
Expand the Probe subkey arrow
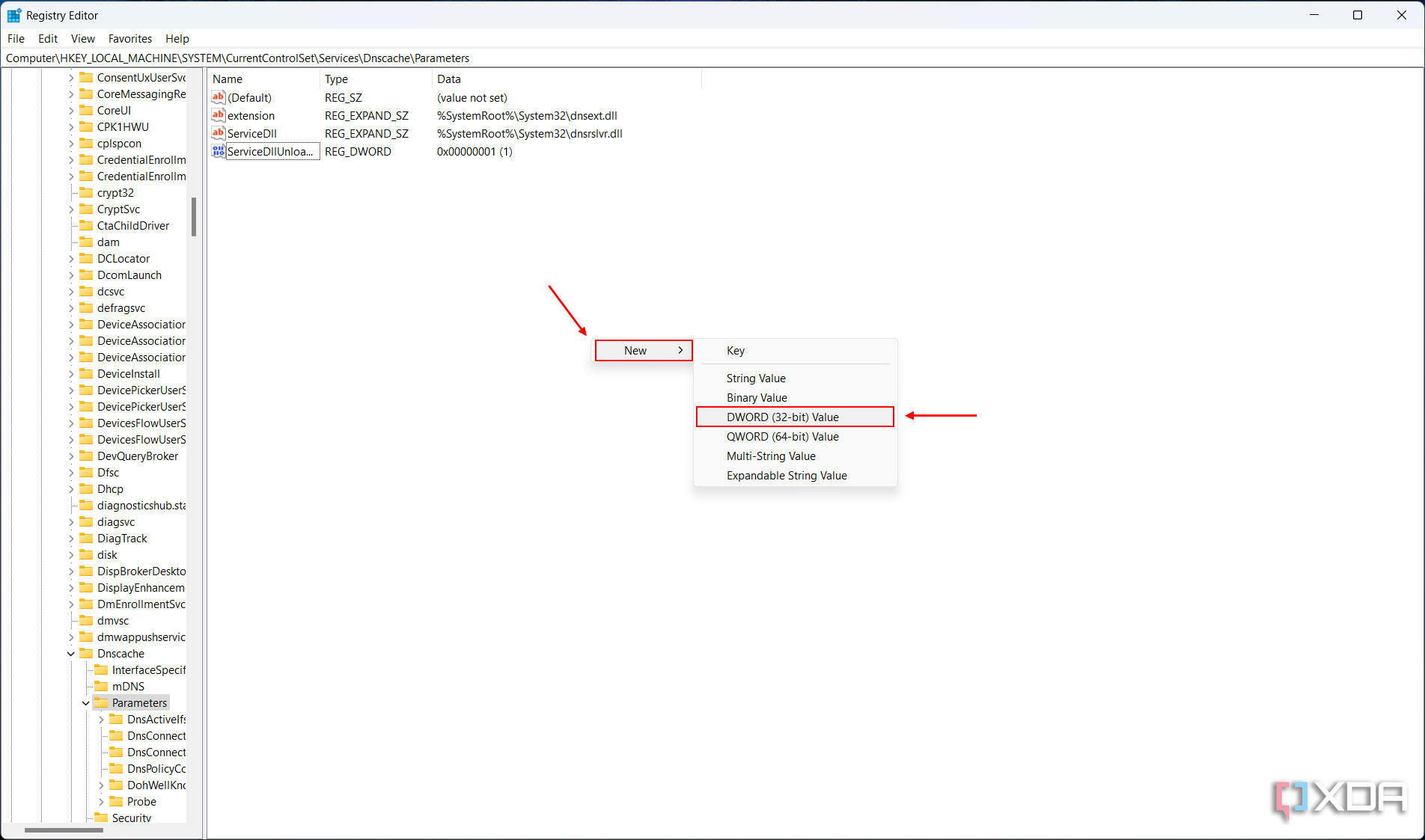click(x=101, y=802)
